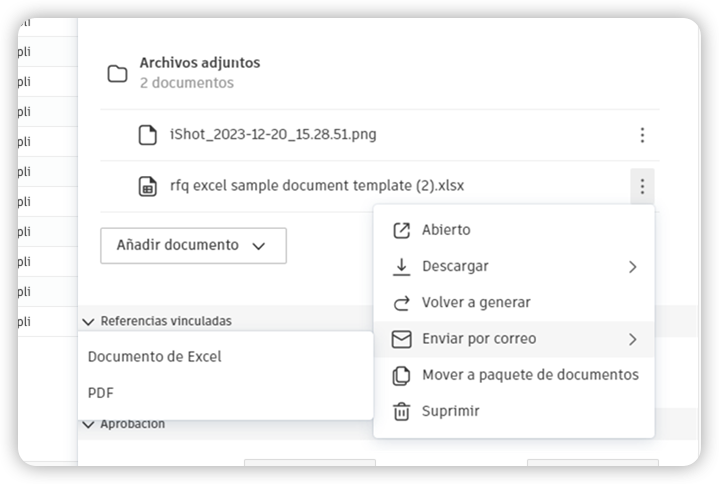Open the Añadir documento dropdown

[x=193, y=245]
